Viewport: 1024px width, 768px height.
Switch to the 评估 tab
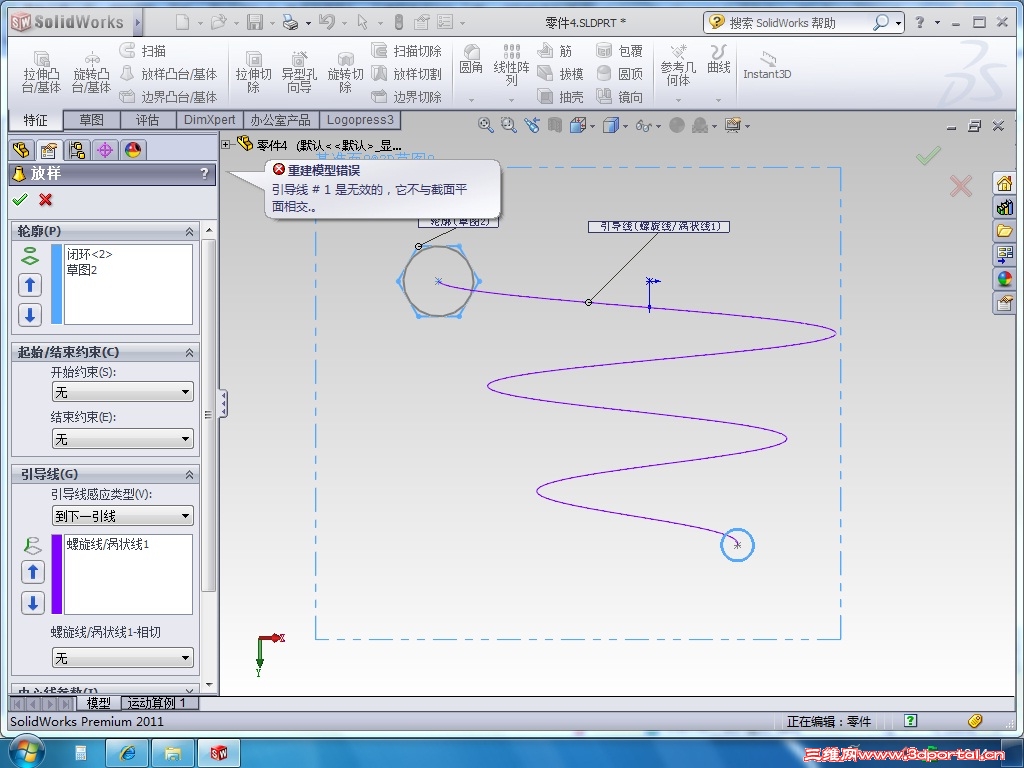[x=148, y=120]
